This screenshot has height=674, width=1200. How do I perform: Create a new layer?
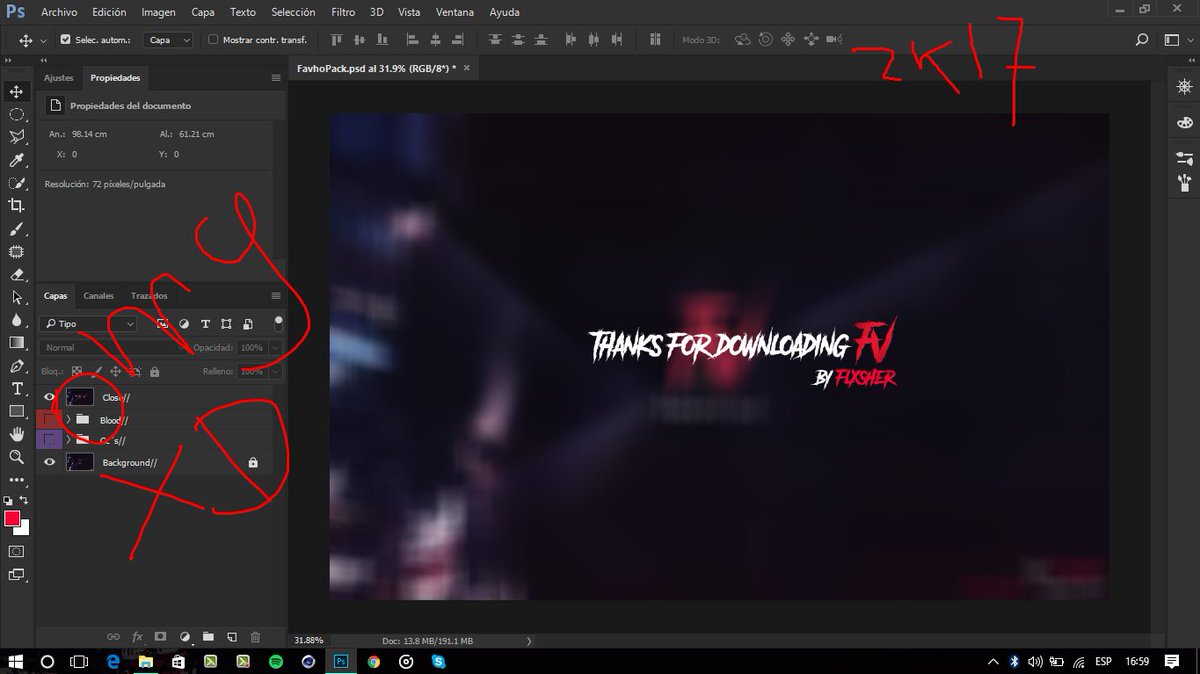coord(231,637)
